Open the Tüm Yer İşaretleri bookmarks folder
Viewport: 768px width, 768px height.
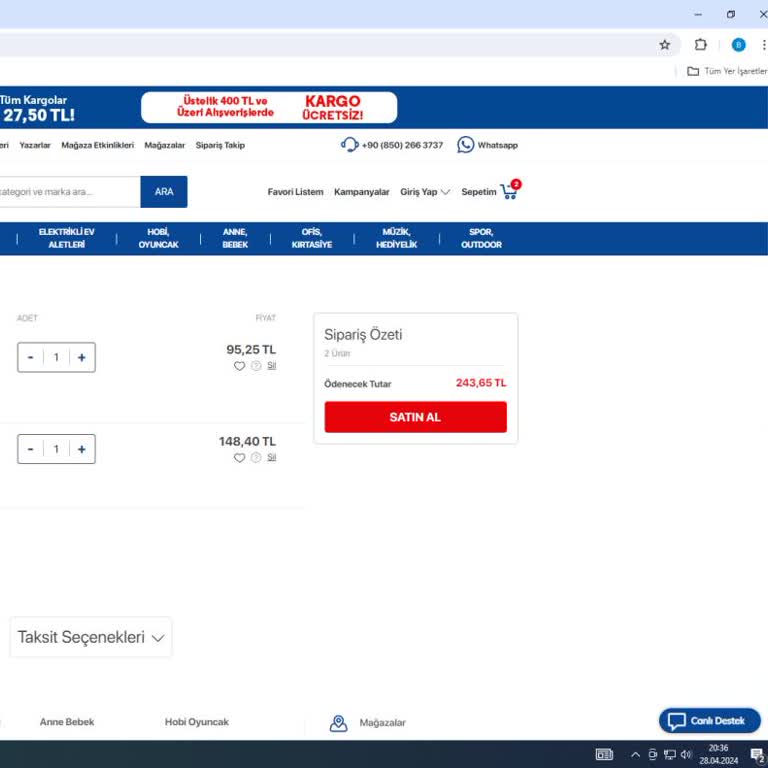(x=727, y=71)
